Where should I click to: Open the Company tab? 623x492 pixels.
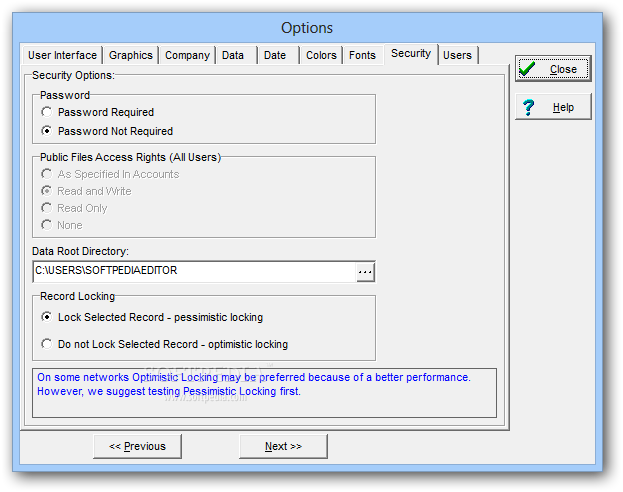click(x=187, y=55)
